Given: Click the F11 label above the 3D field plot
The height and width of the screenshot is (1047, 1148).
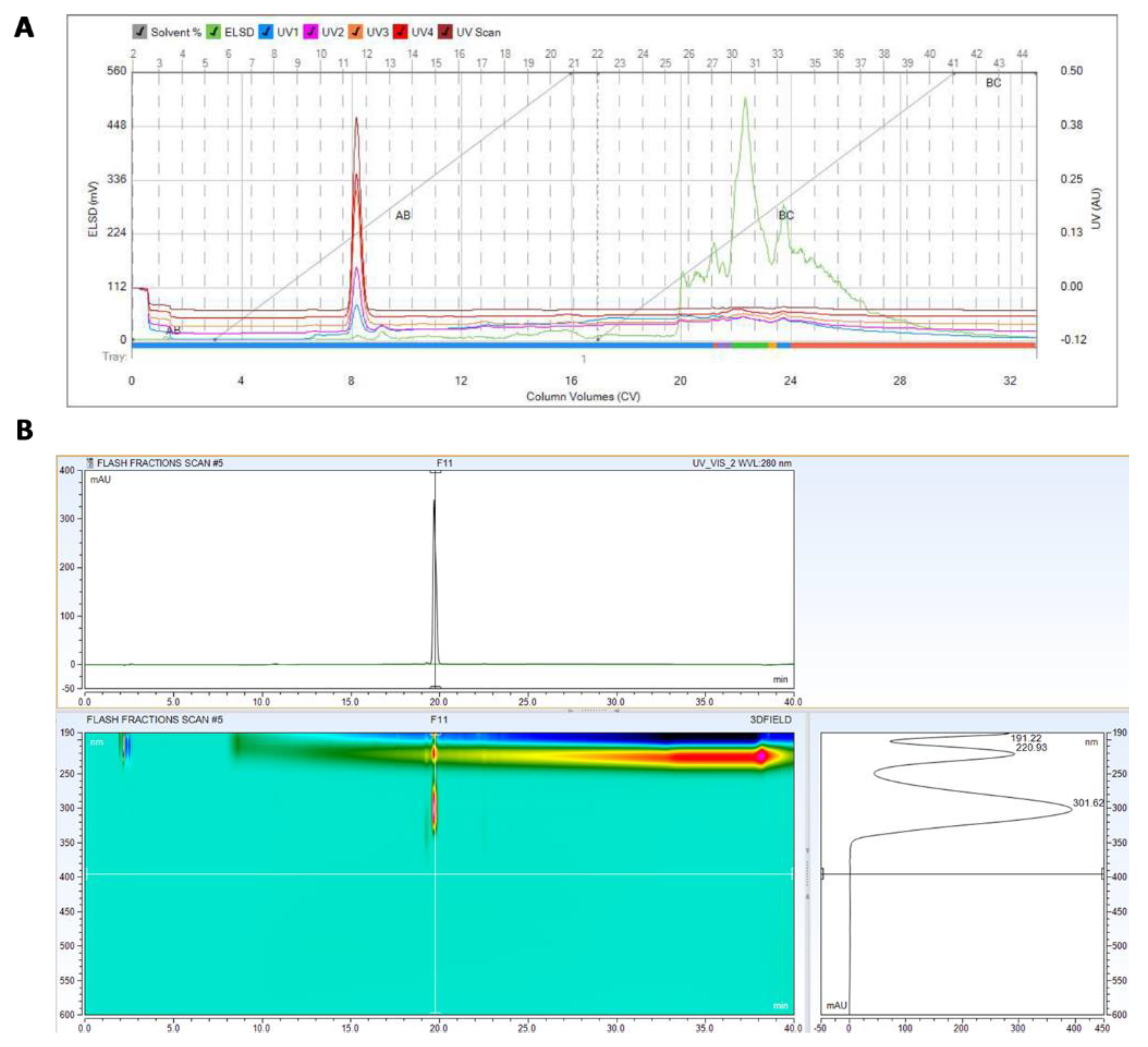Looking at the screenshot, I should 438,720.
